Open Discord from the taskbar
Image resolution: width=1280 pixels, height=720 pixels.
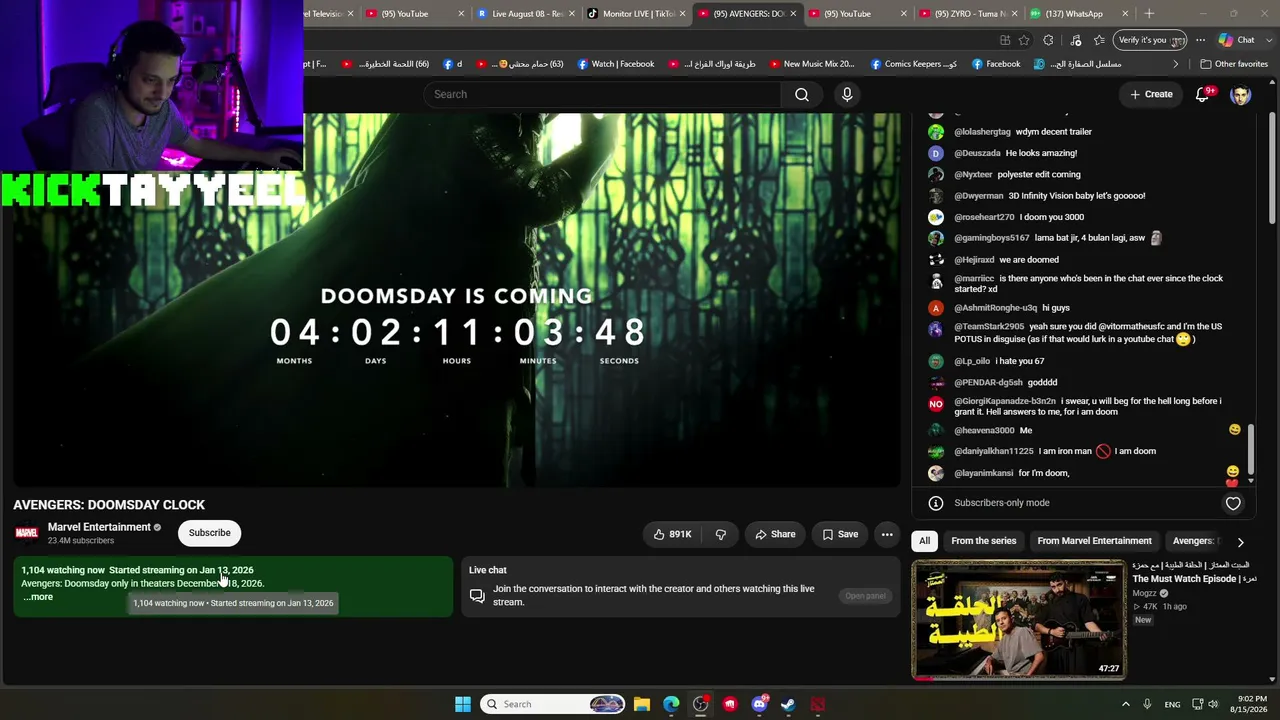click(759, 704)
